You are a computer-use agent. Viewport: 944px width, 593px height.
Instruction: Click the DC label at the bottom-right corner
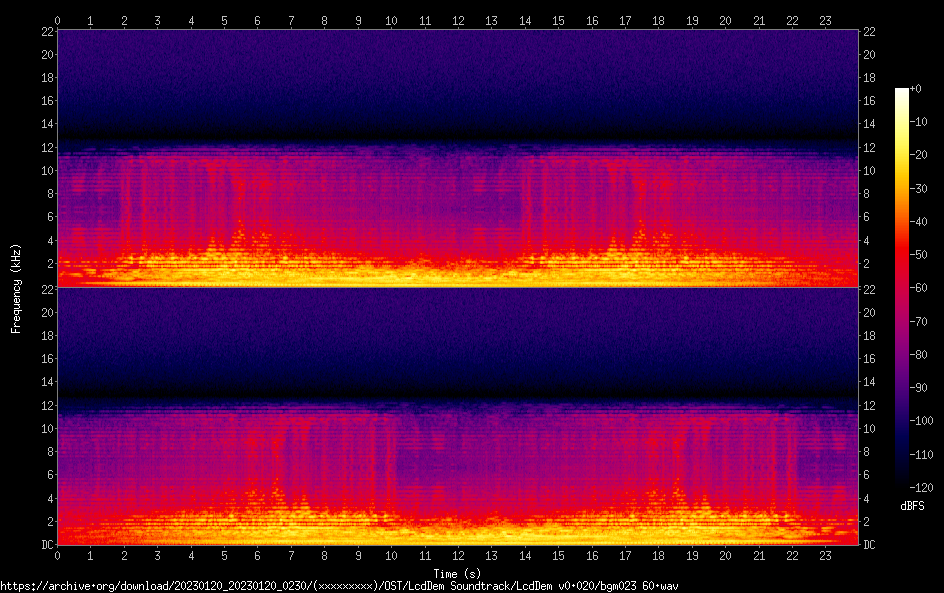pos(870,545)
